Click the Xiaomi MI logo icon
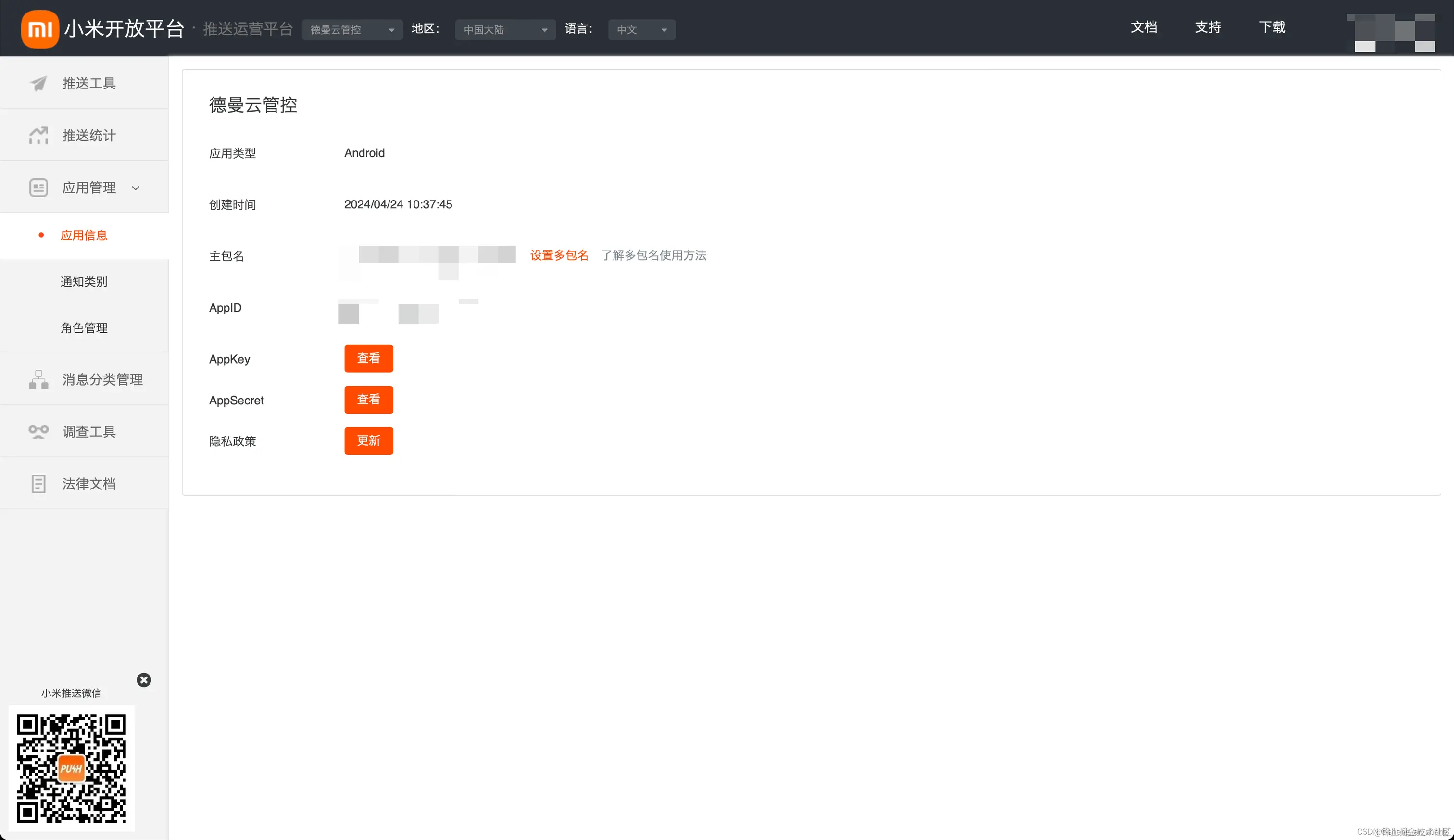 tap(40, 29)
